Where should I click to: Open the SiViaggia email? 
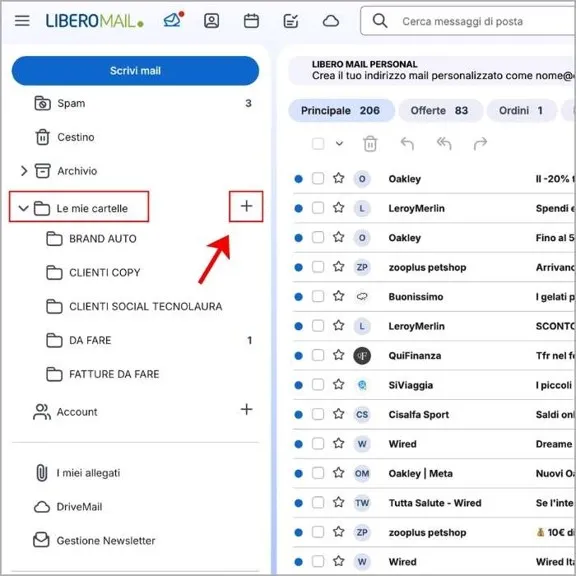[x=434, y=385]
